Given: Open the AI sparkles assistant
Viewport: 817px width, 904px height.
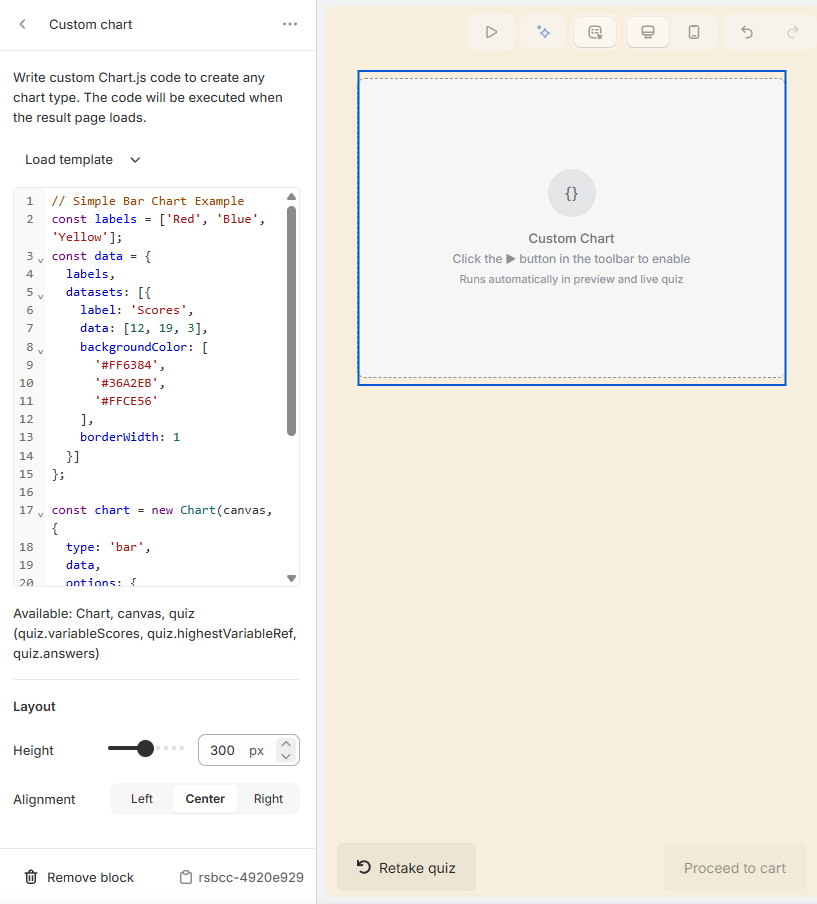Looking at the screenshot, I should (x=543, y=31).
